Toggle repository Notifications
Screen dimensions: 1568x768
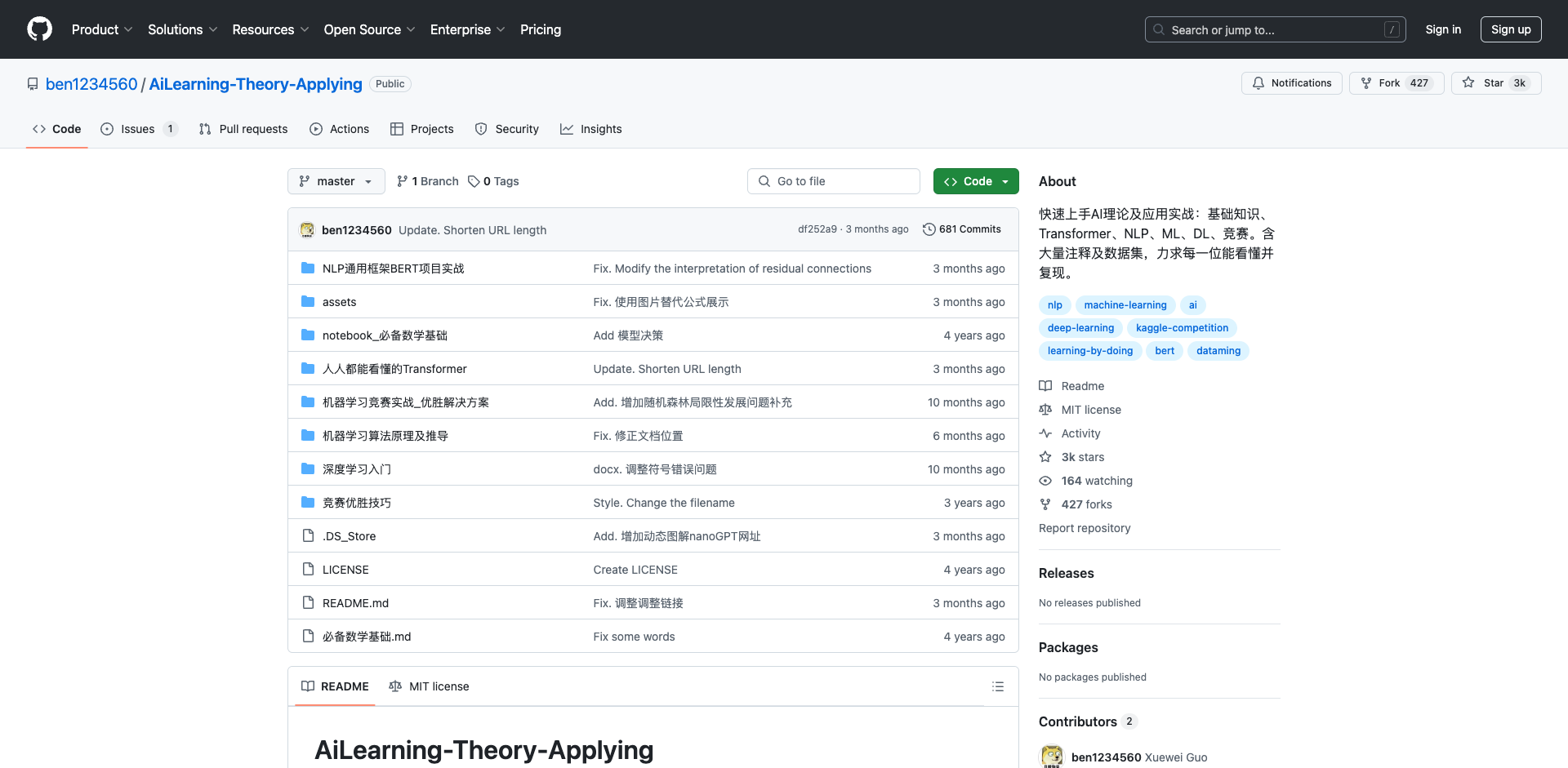[x=1291, y=82]
